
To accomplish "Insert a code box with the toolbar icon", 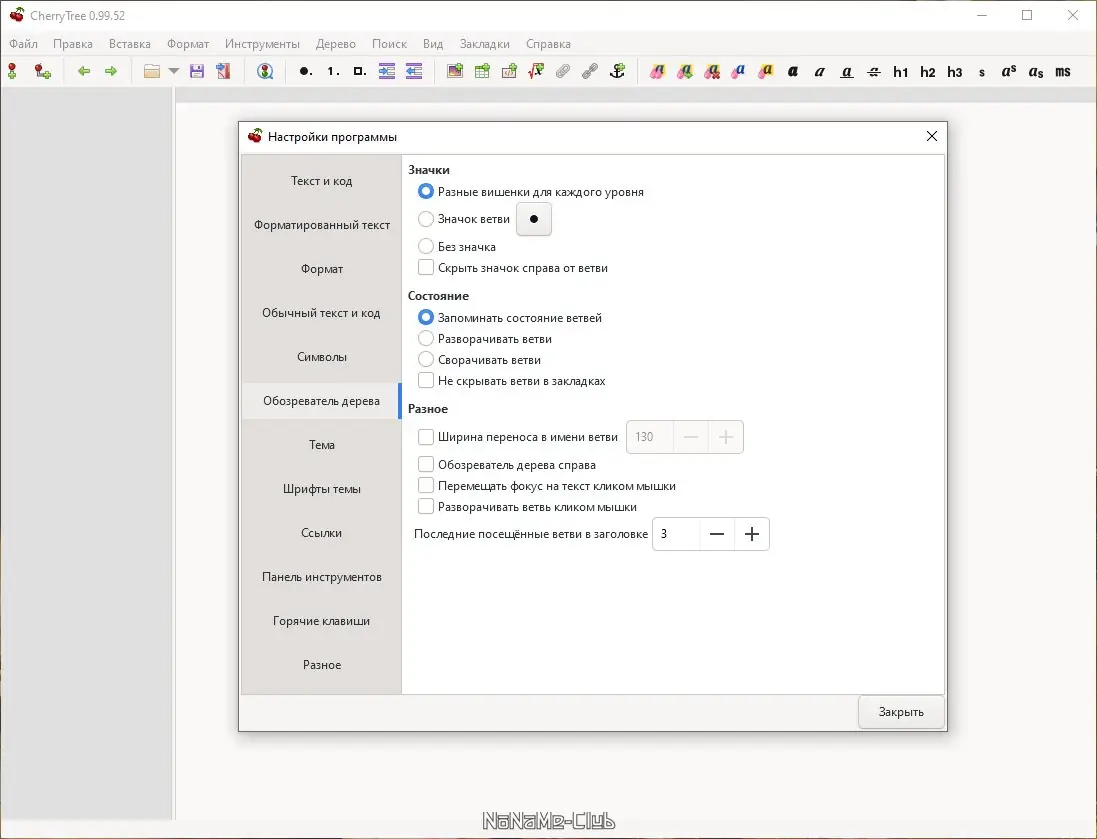I will click(509, 71).
